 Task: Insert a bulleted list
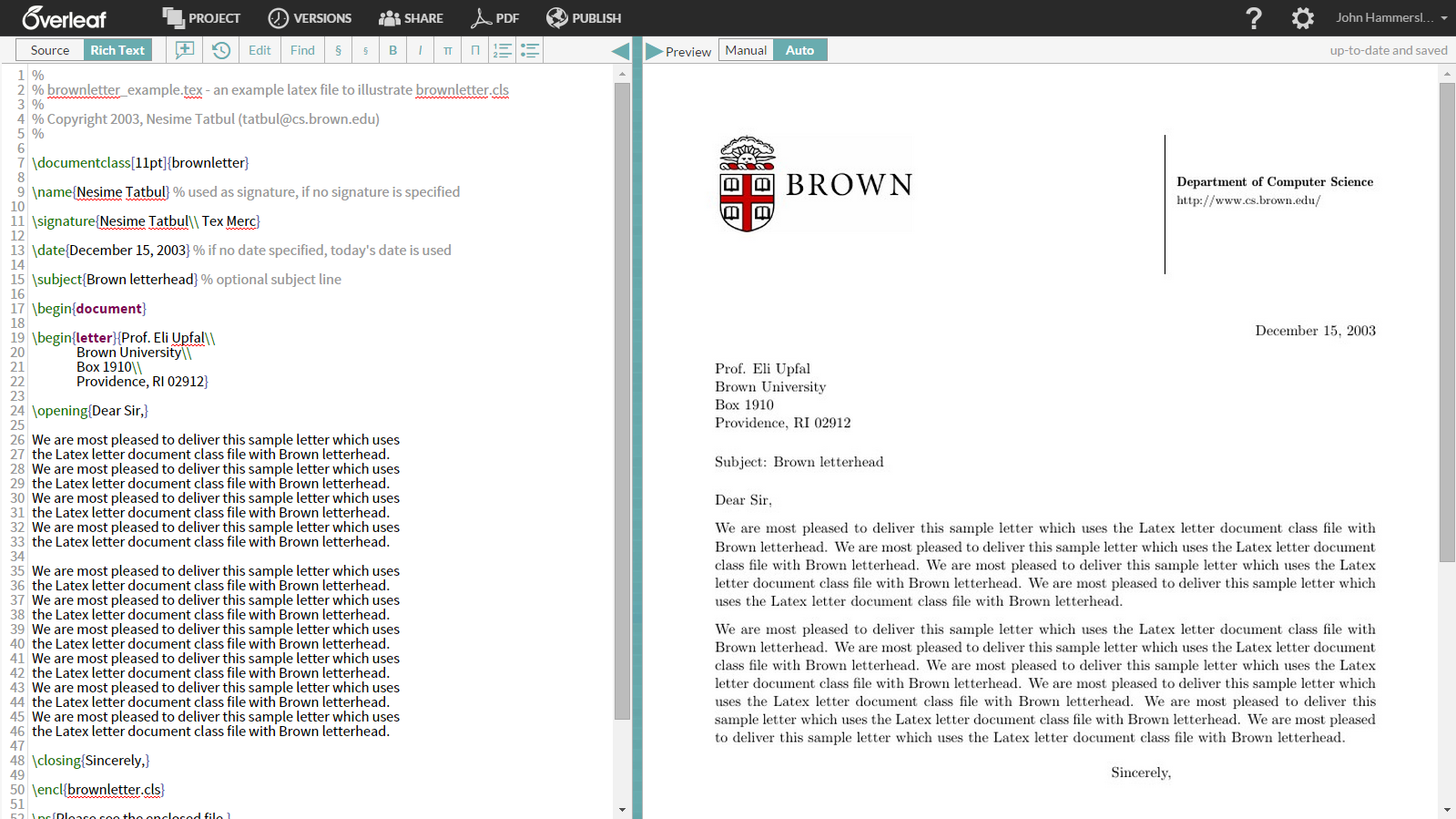point(530,50)
